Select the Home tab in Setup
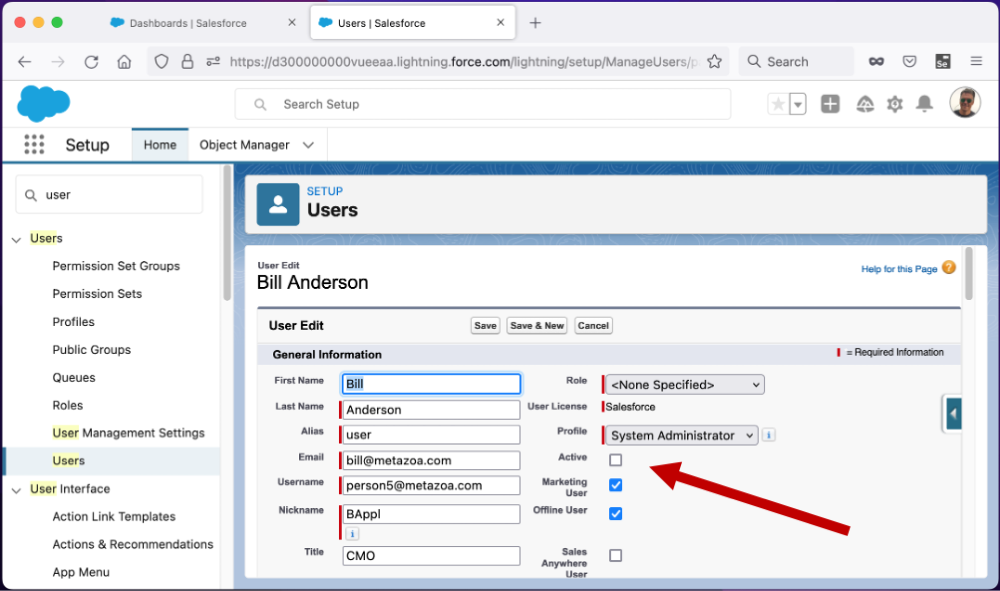 pyautogui.click(x=160, y=144)
